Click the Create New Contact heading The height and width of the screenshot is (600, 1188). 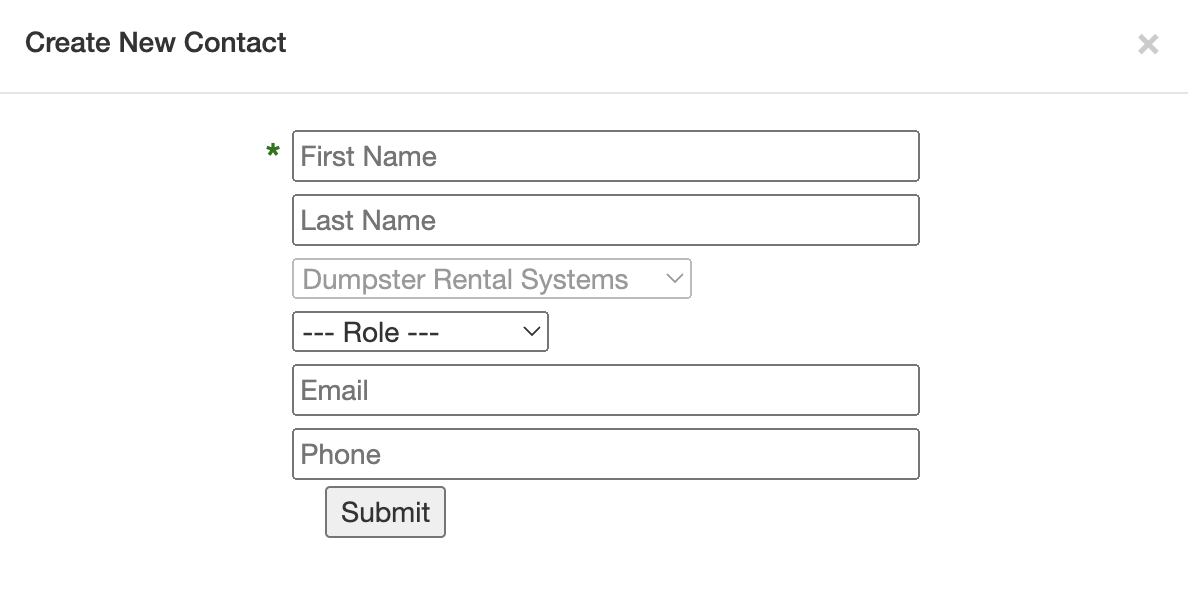tap(156, 43)
